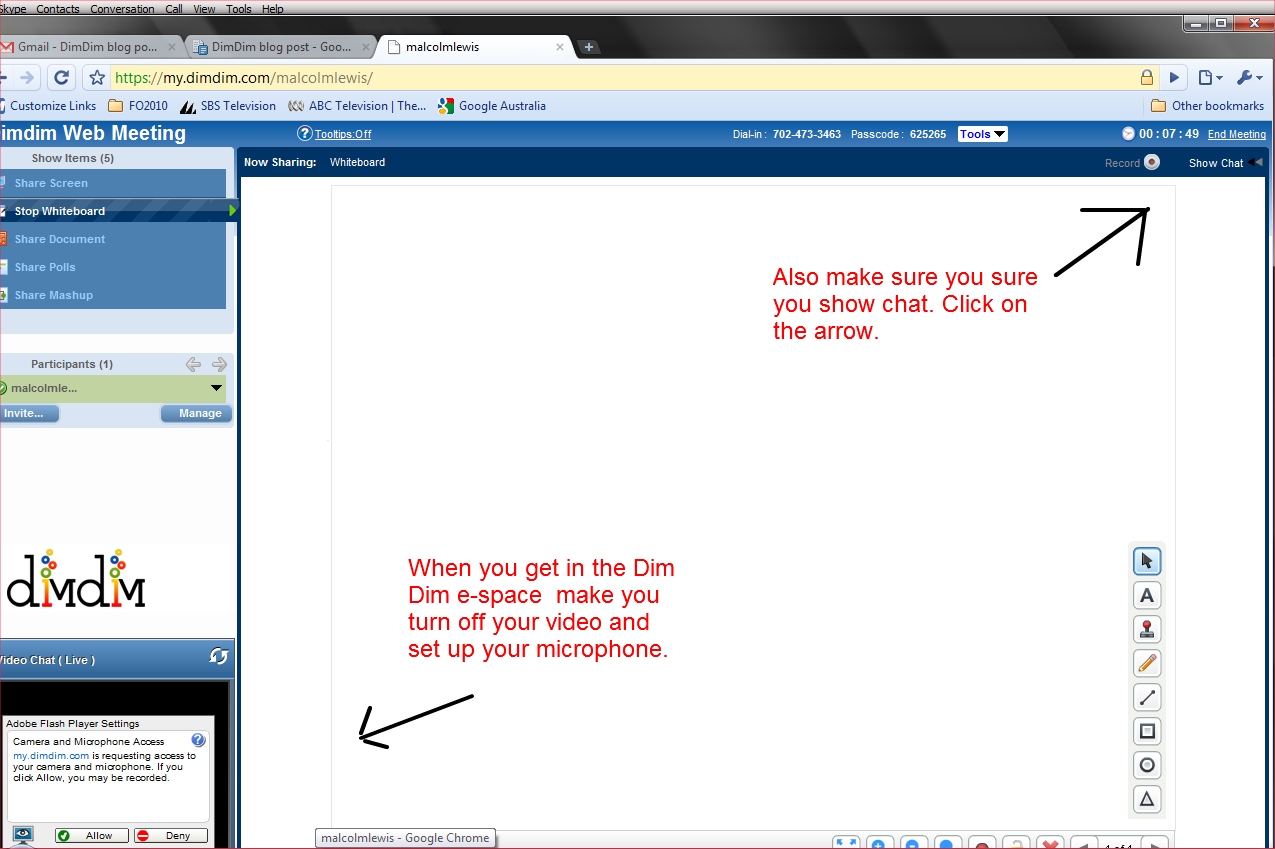Close the Gmail tab
The height and width of the screenshot is (849, 1275).
[x=172, y=47]
